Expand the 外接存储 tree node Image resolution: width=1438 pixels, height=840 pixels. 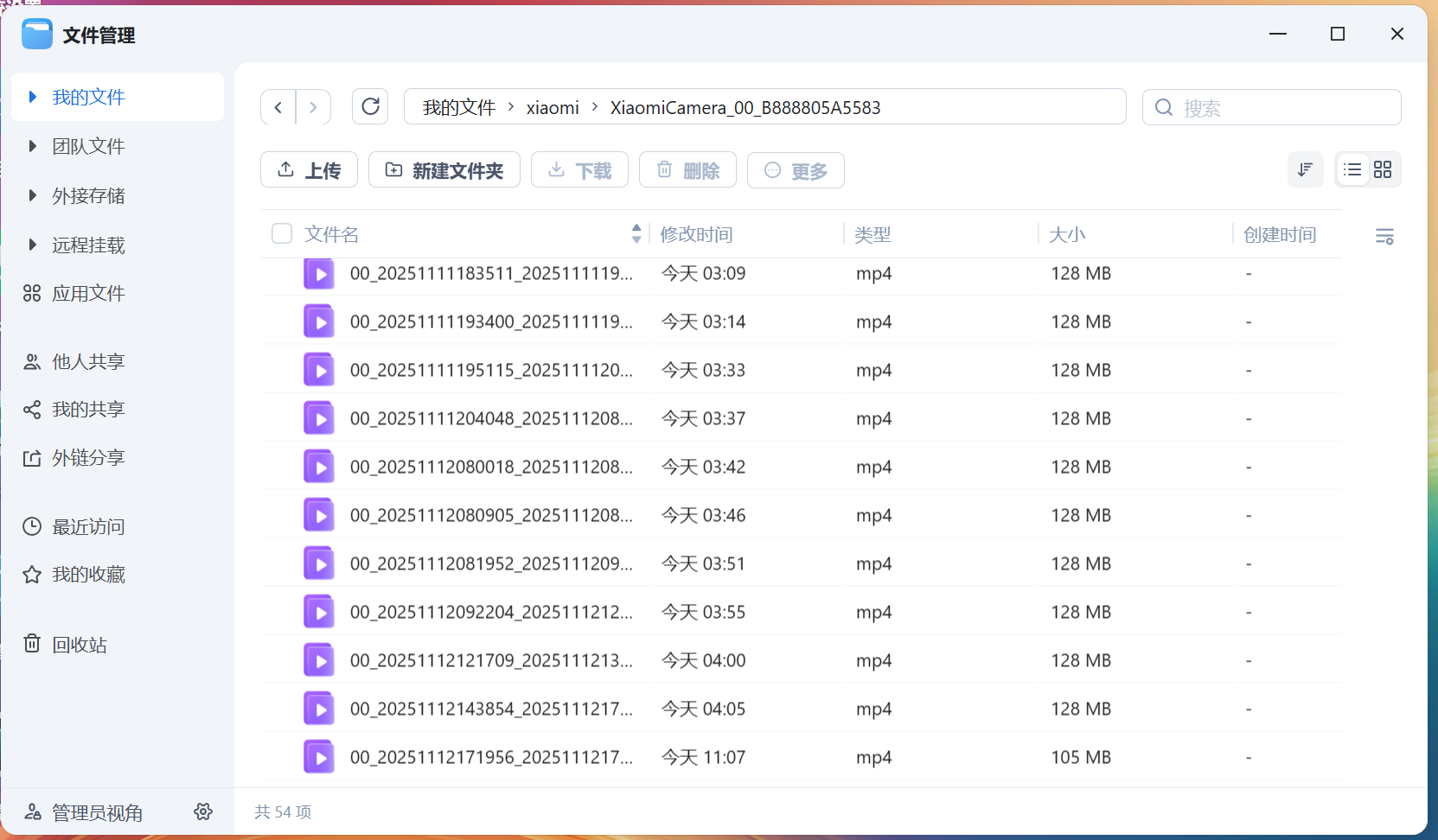[x=33, y=195]
